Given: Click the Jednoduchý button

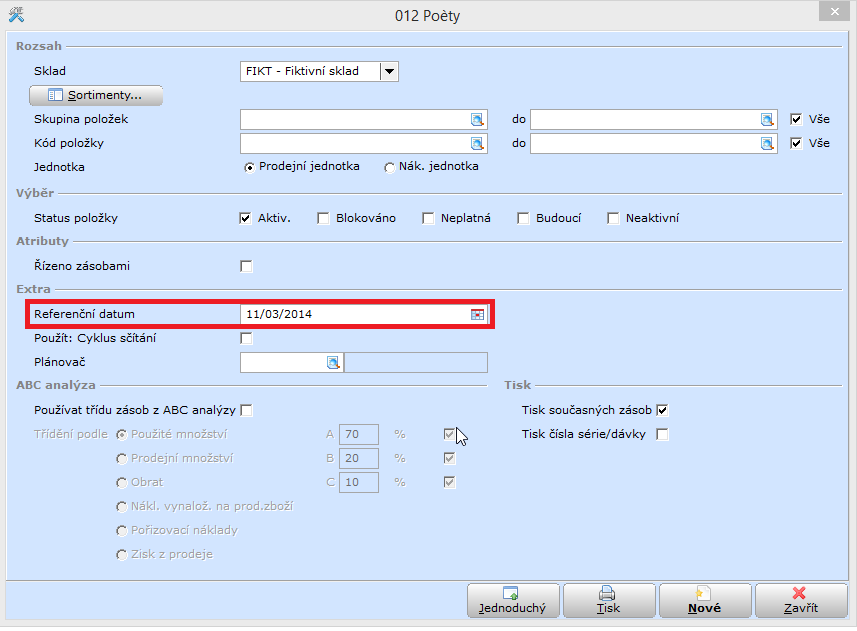Looking at the screenshot, I should [x=513, y=600].
